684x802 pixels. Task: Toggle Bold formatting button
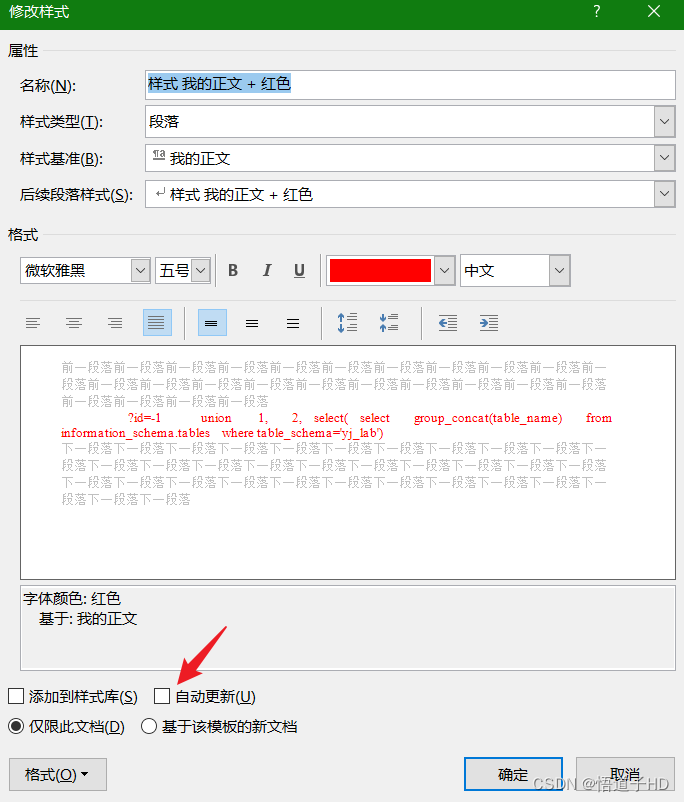[233, 271]
